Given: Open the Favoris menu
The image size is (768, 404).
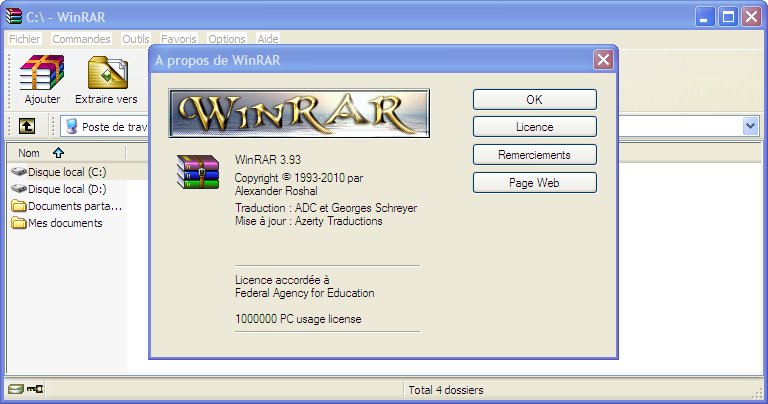Looking at the screenshot, I should 179,39.
